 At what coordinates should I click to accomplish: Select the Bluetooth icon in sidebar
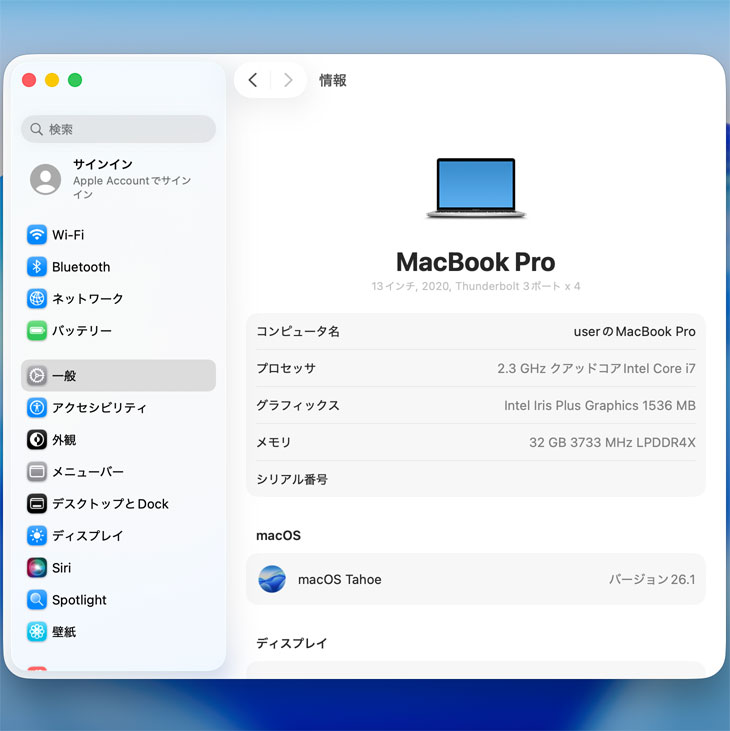tap(37, 267)
